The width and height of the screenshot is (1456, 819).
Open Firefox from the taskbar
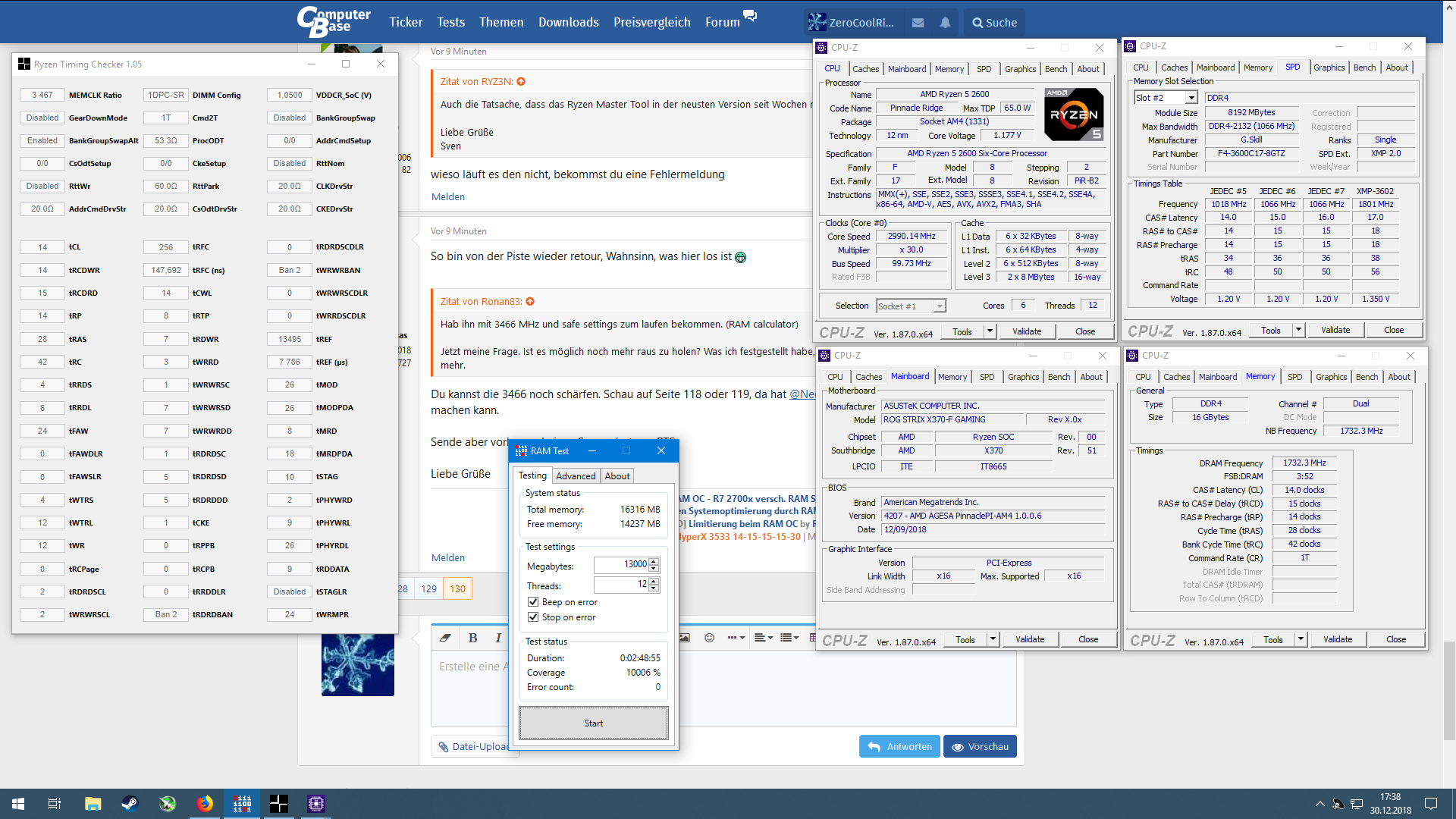click(x=205, y=803)
